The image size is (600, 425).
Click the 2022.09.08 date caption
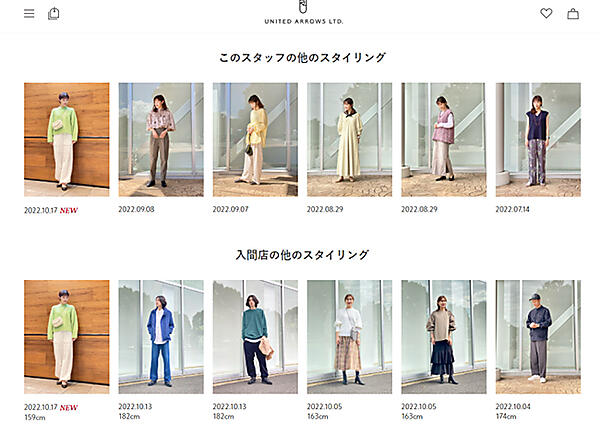(x=136, y=209)
